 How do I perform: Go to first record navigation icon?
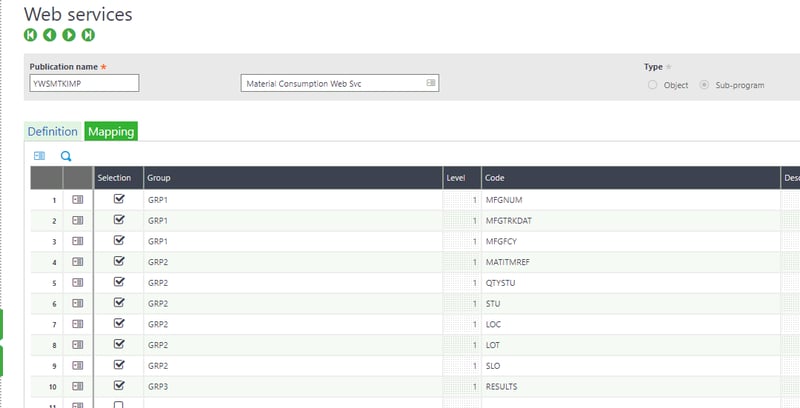(31, 35)
